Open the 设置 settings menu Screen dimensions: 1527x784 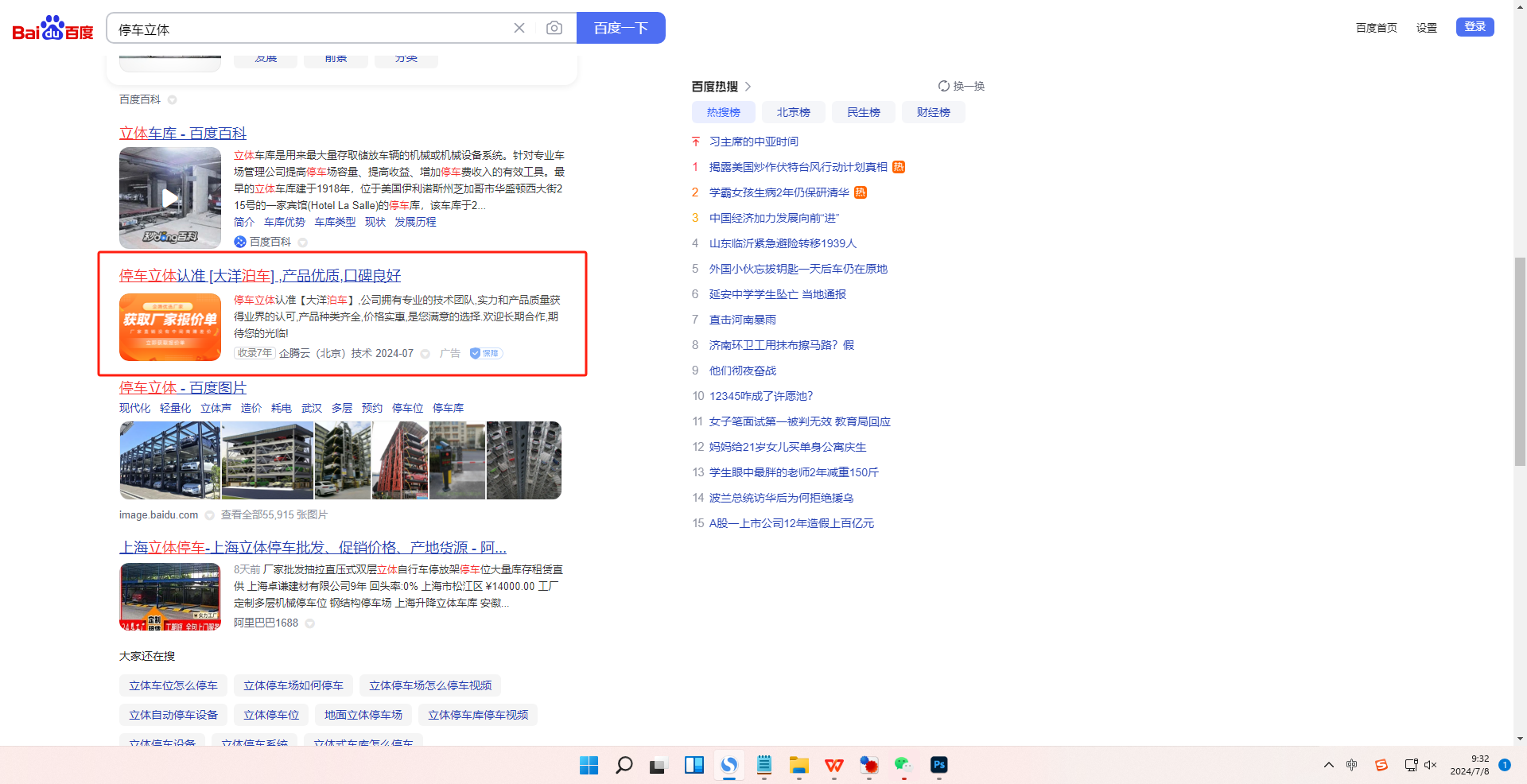pos(1426,28)
